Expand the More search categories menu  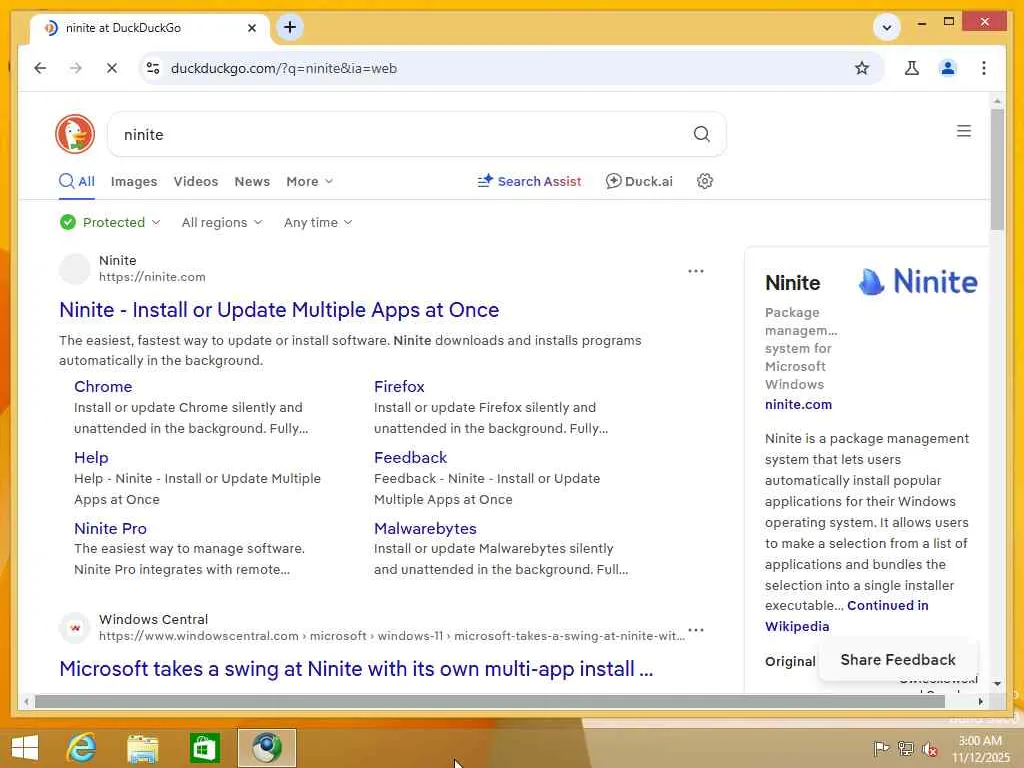tap(310, 182)
